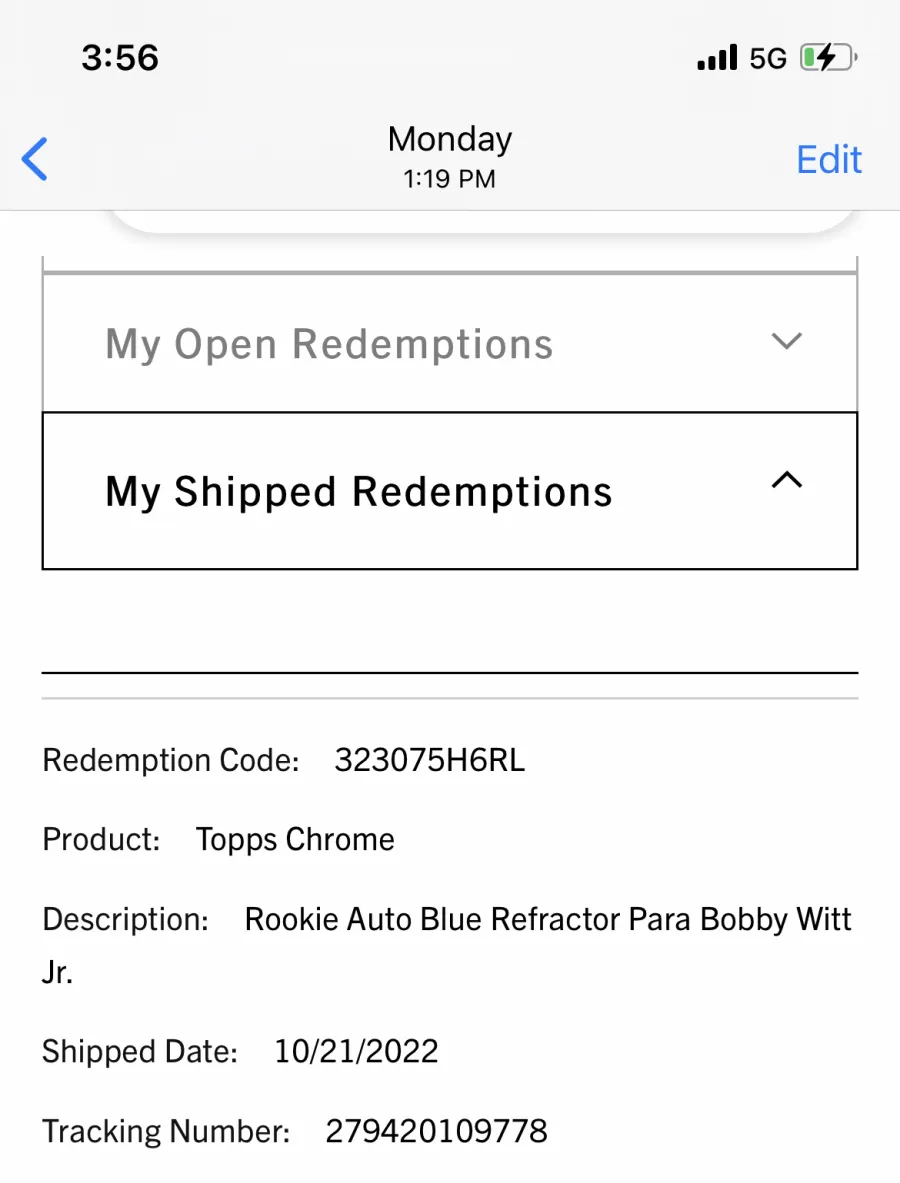
Task: Select the My Open Redemptions heading
Action: [329, 344]
